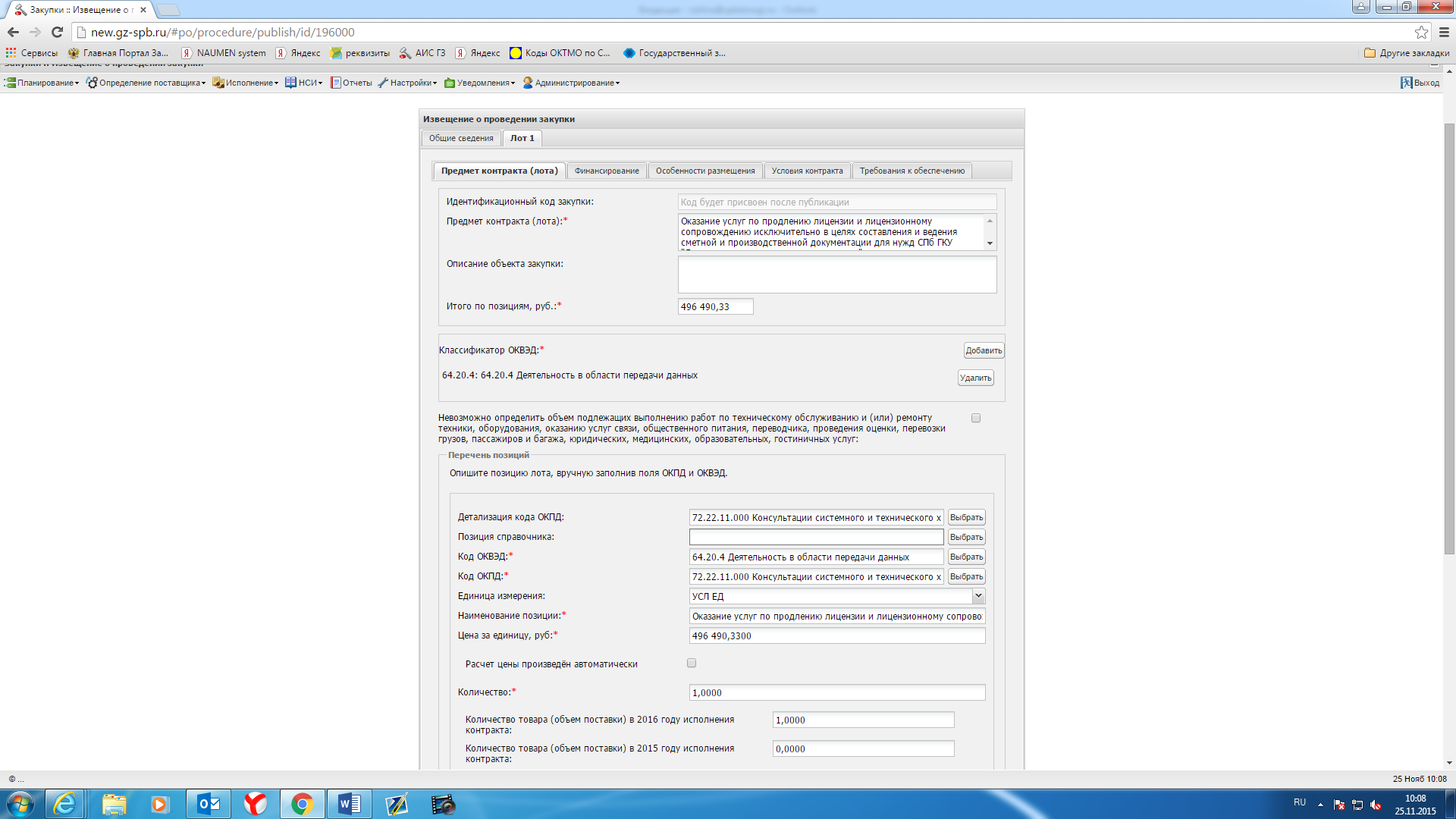This screenshot has height=819, width=1456.
Task: Toggle the 'Невозможно определить объем' checkbox
Action: 976,418
